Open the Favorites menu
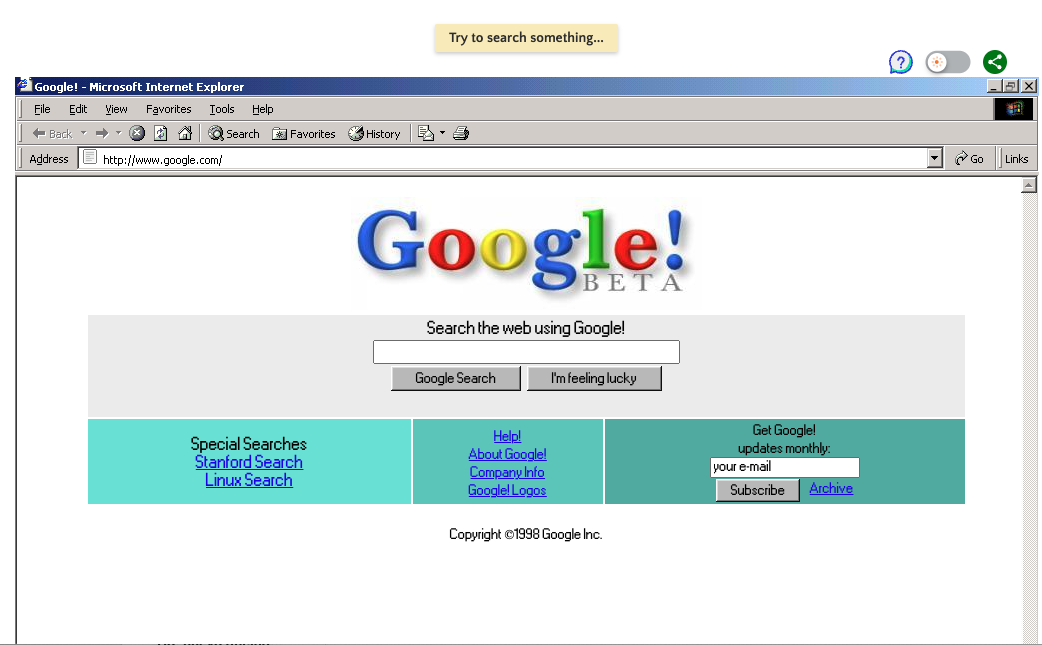 click(168, 109)
